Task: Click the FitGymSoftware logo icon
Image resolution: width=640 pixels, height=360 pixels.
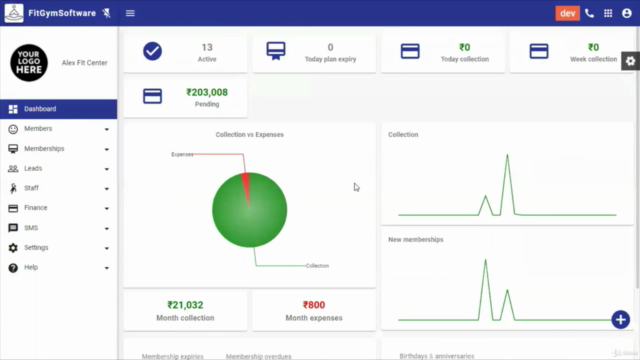Action: pos(14,13)
